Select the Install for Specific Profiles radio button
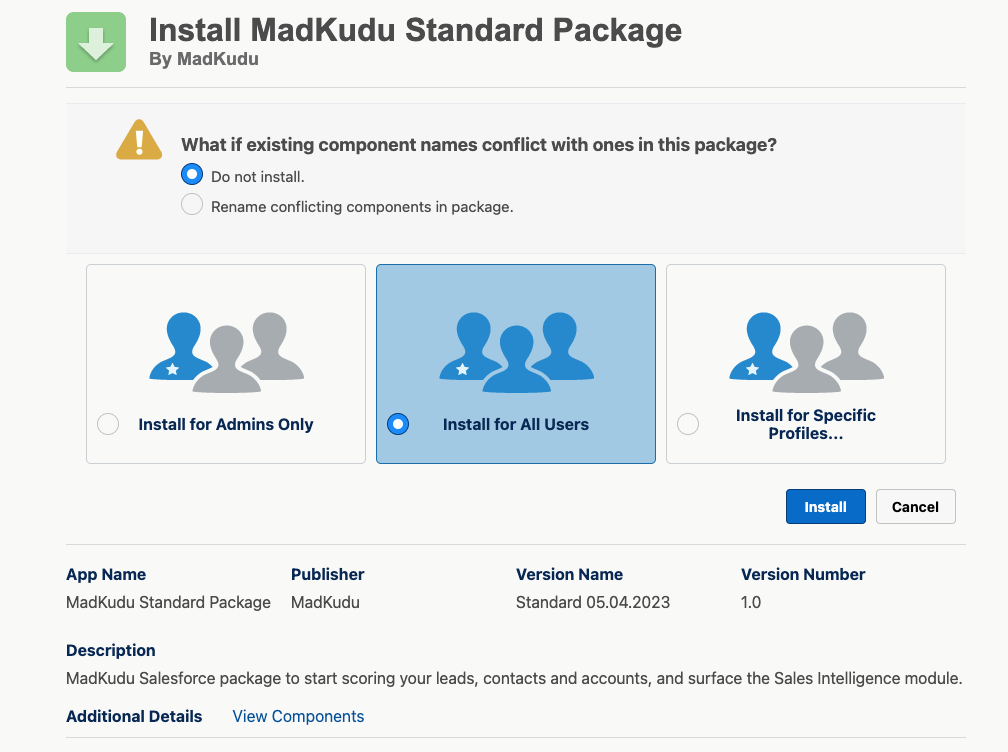This screenshot has width=1008, height=752. click(688, 424)
